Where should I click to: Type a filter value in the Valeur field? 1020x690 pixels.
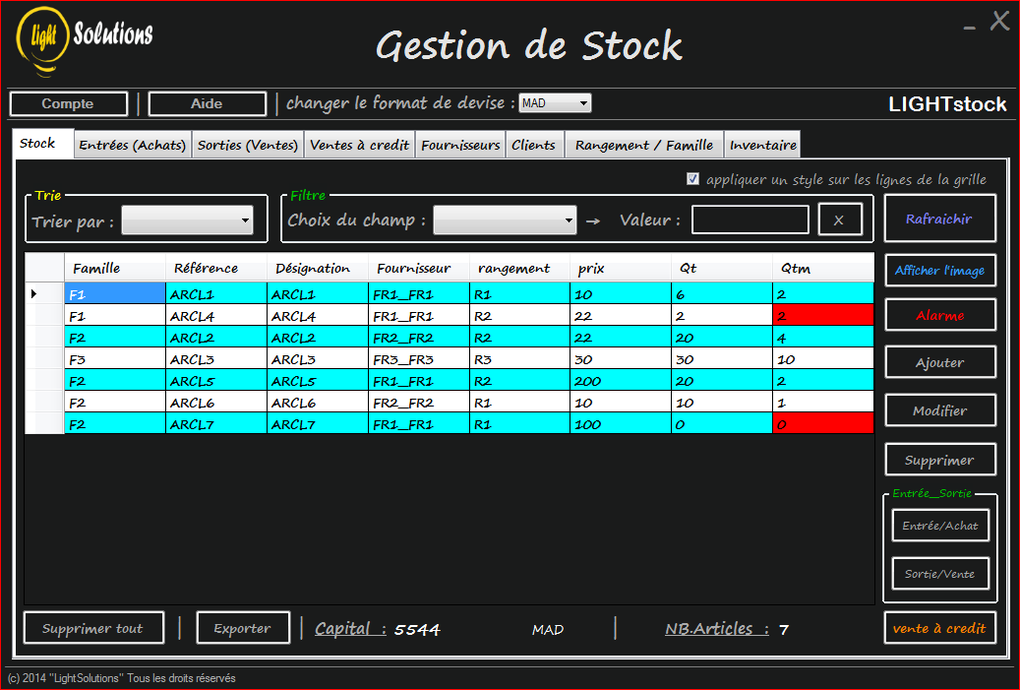coord(750,219)
